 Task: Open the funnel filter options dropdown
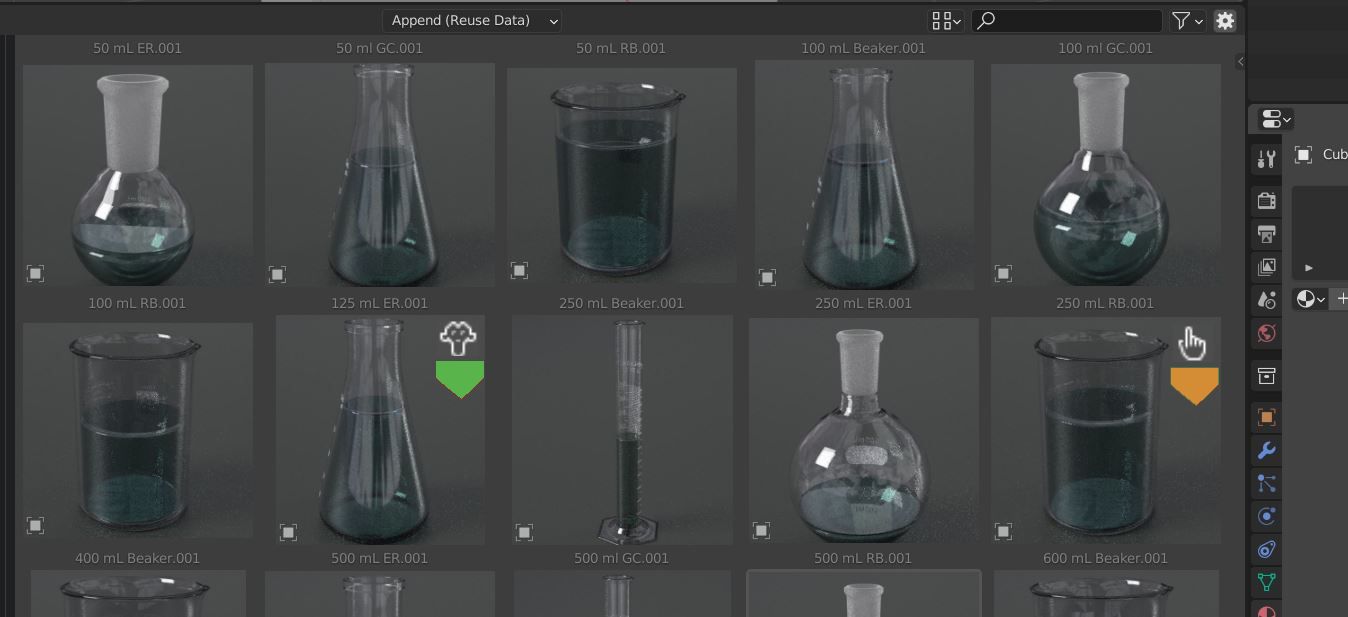pos(1187,20)
